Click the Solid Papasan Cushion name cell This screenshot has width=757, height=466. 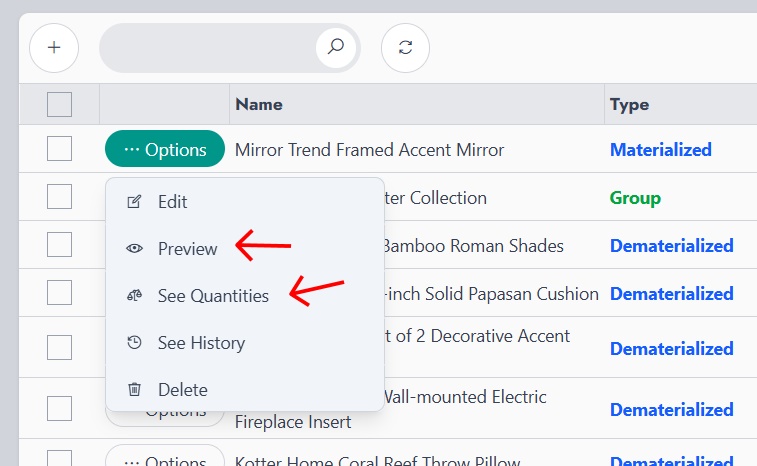click(491, 294)
